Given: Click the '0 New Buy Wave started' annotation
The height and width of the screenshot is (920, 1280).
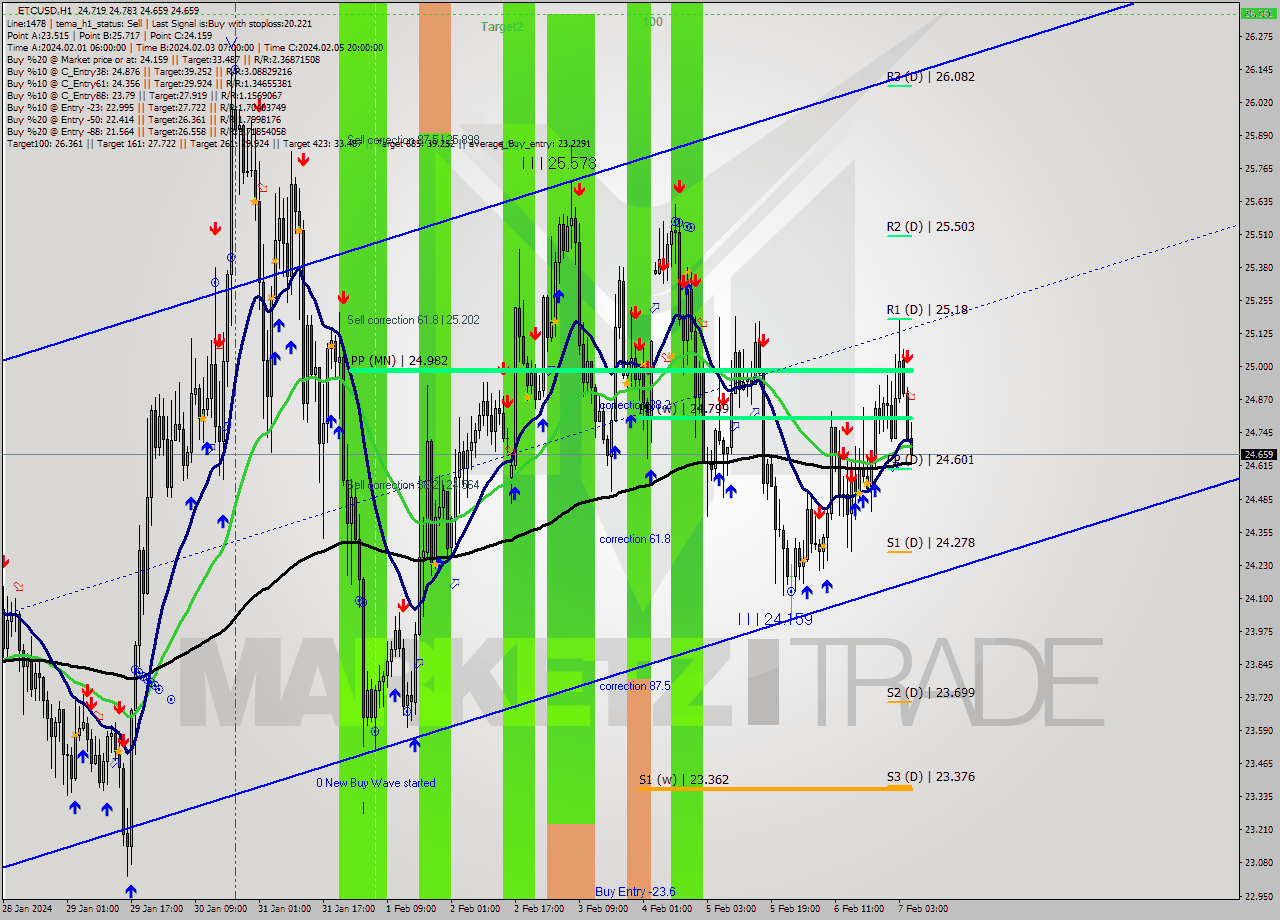Looking at the screenshot, I should pyautogui.click(x=376, y=783).
